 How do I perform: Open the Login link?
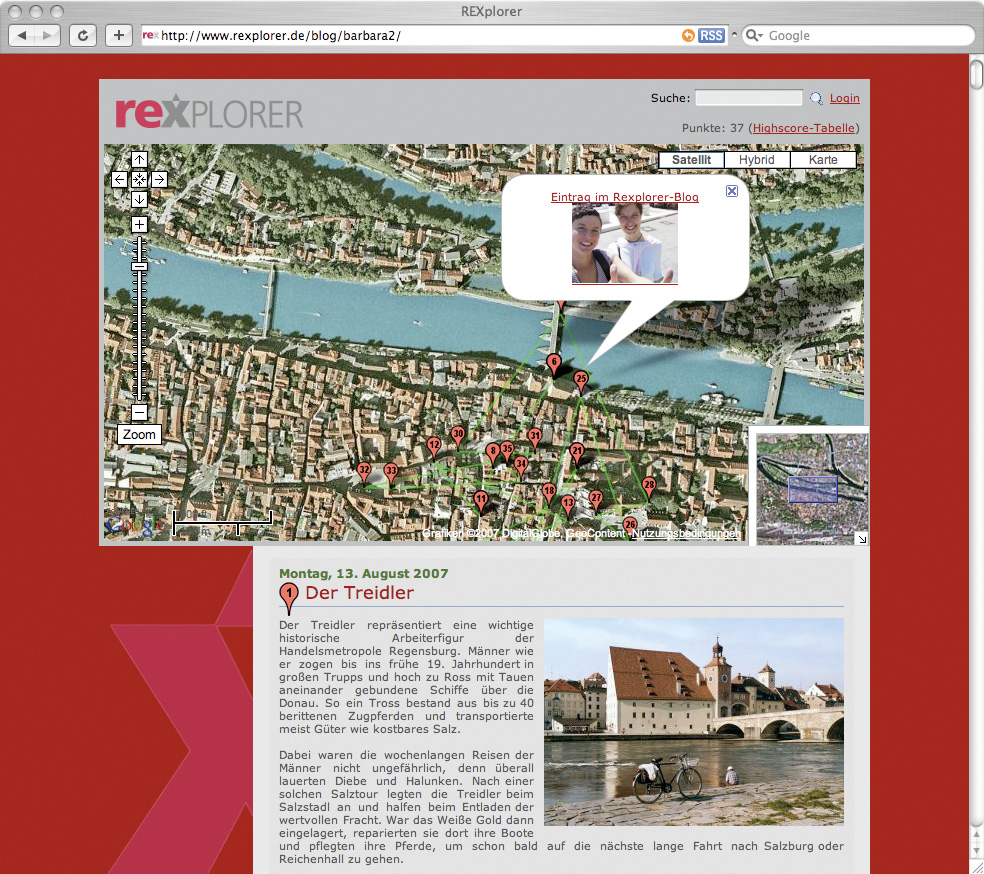844,98
